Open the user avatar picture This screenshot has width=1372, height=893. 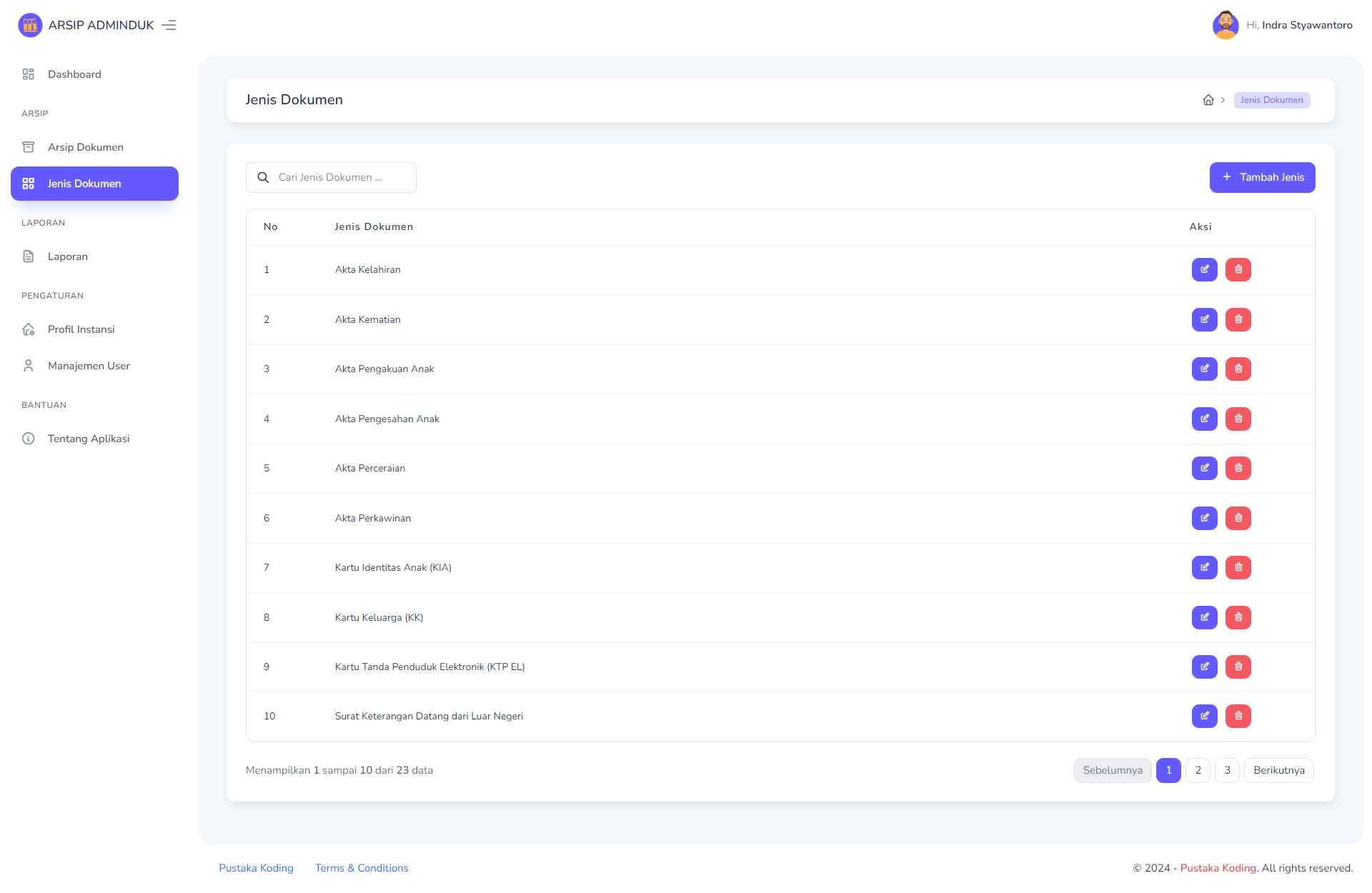1226,25
